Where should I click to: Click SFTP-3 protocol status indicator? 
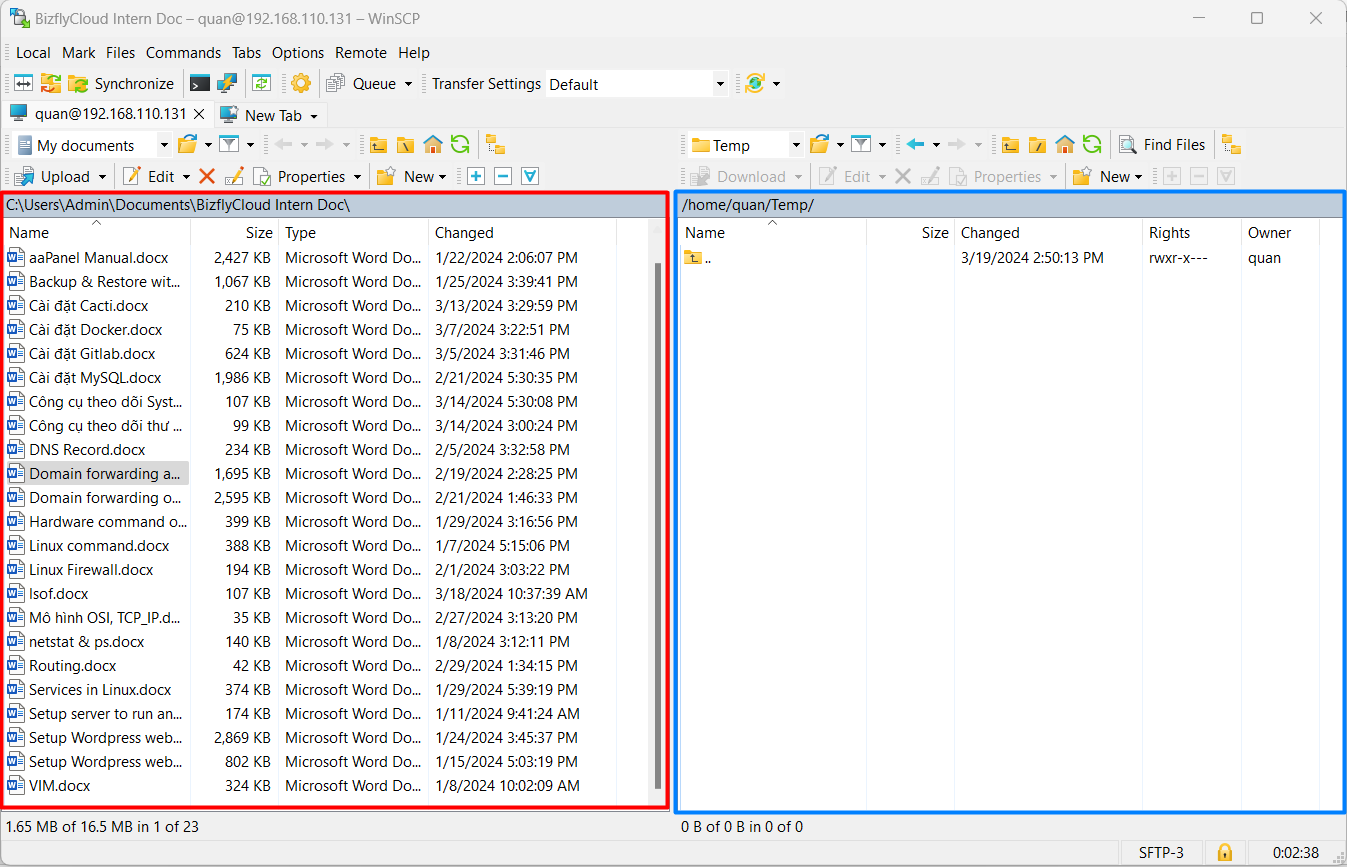1161,853
